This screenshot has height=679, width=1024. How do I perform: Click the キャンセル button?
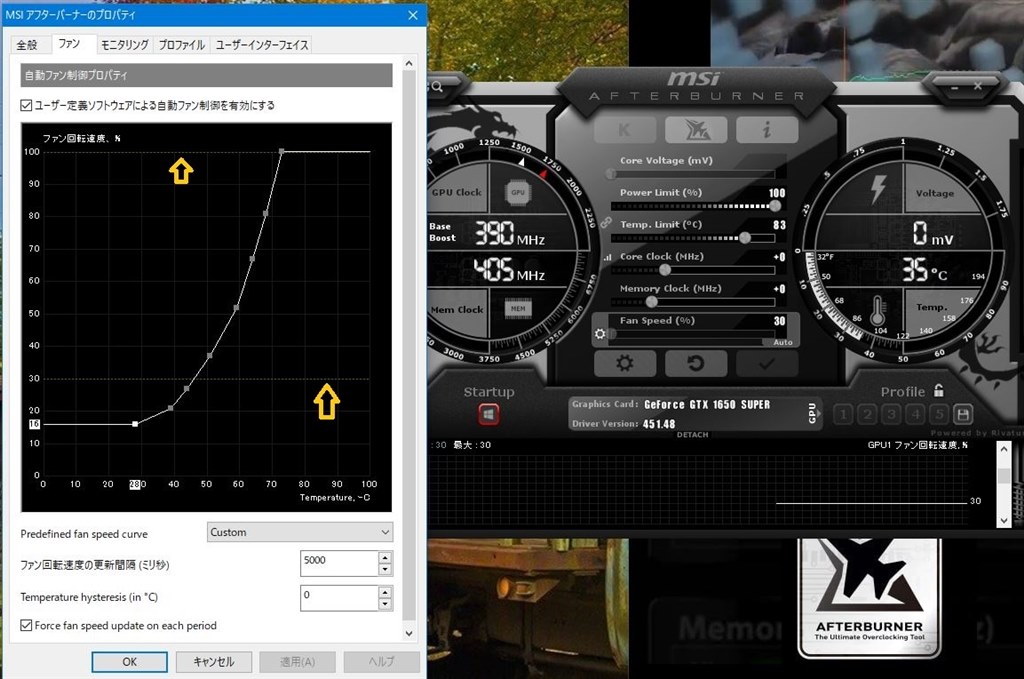(214, 662)
